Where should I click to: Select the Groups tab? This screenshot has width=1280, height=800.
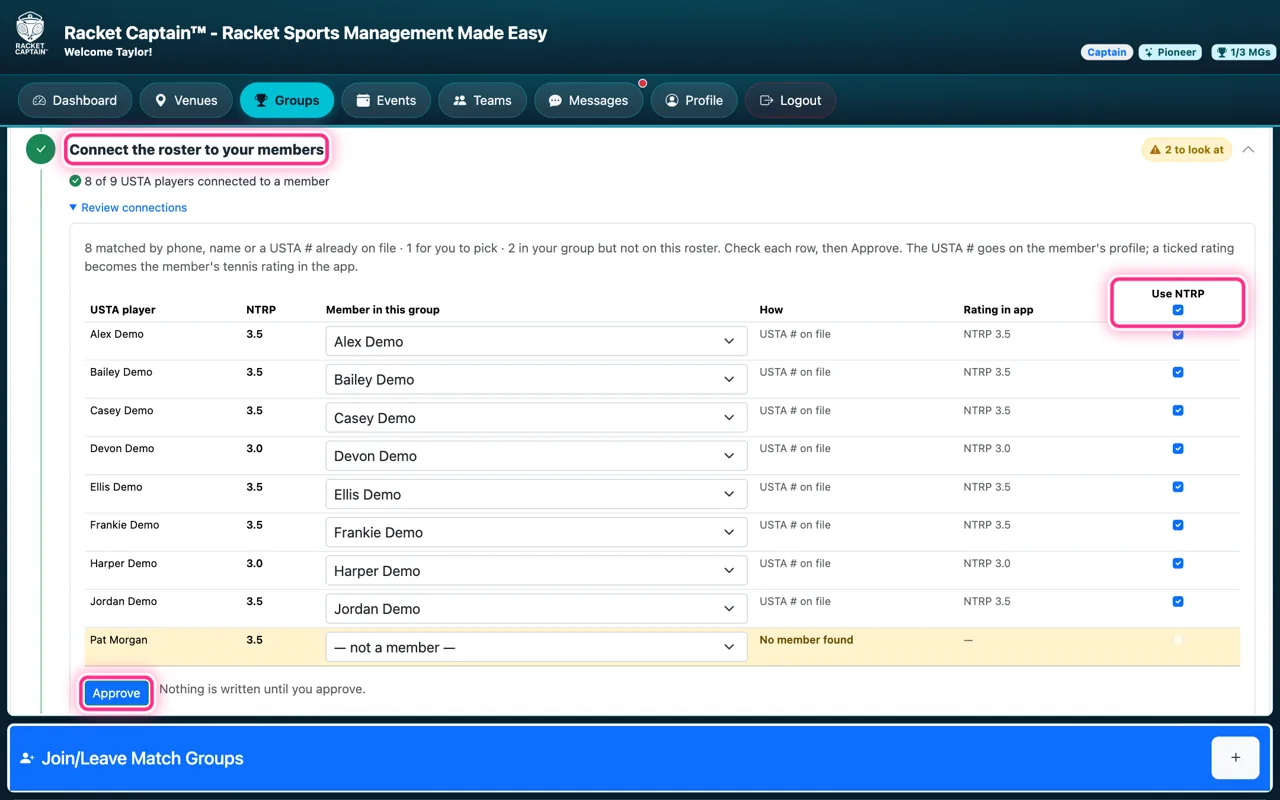point(287,100)
